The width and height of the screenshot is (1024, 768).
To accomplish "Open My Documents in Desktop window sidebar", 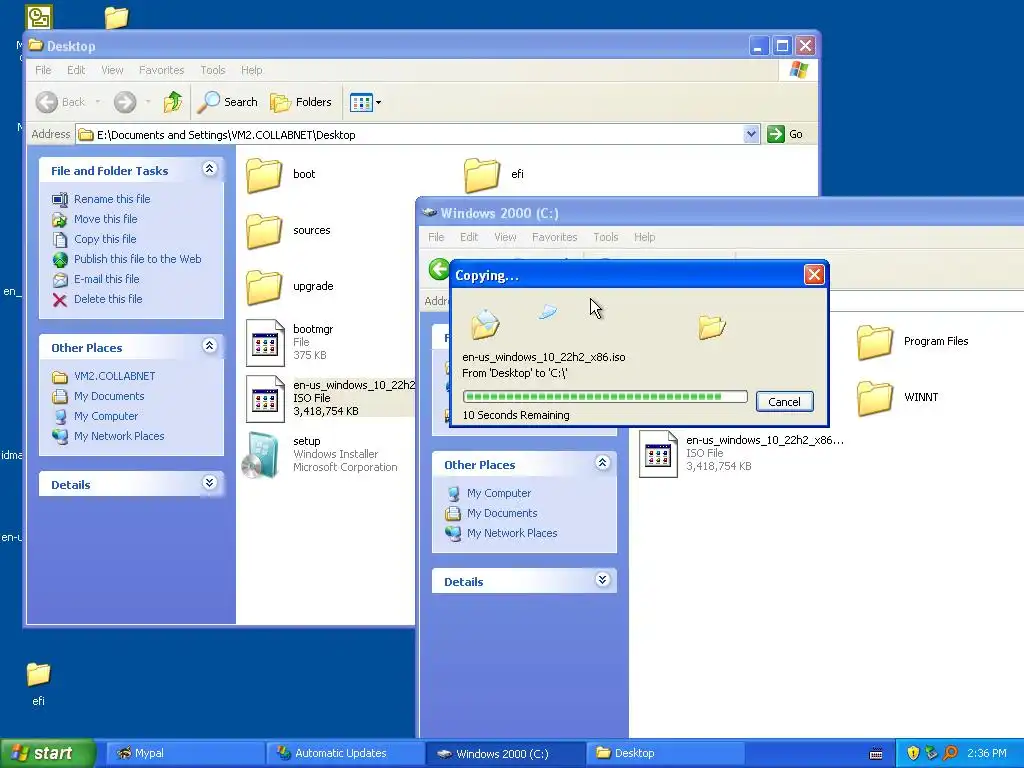I will click(x=109, y=396).
